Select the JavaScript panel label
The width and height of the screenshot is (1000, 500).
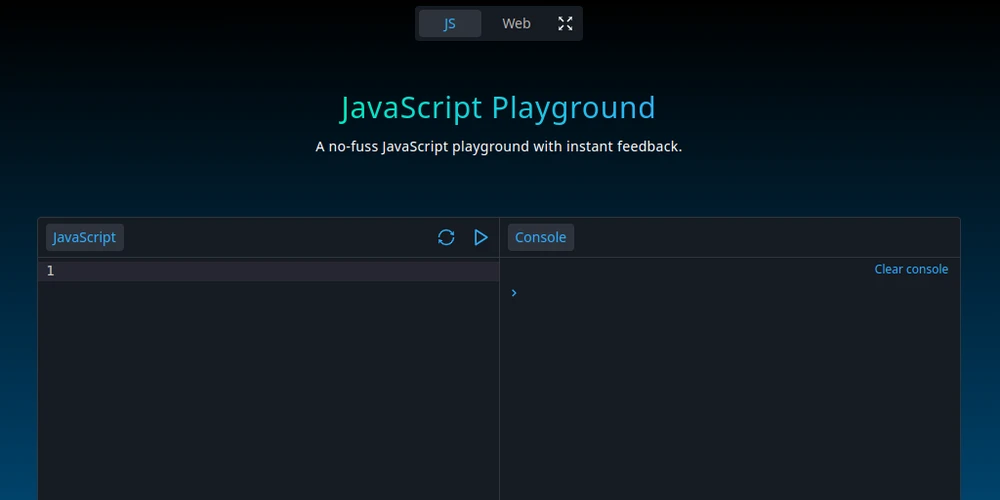(x=85, y=237)
